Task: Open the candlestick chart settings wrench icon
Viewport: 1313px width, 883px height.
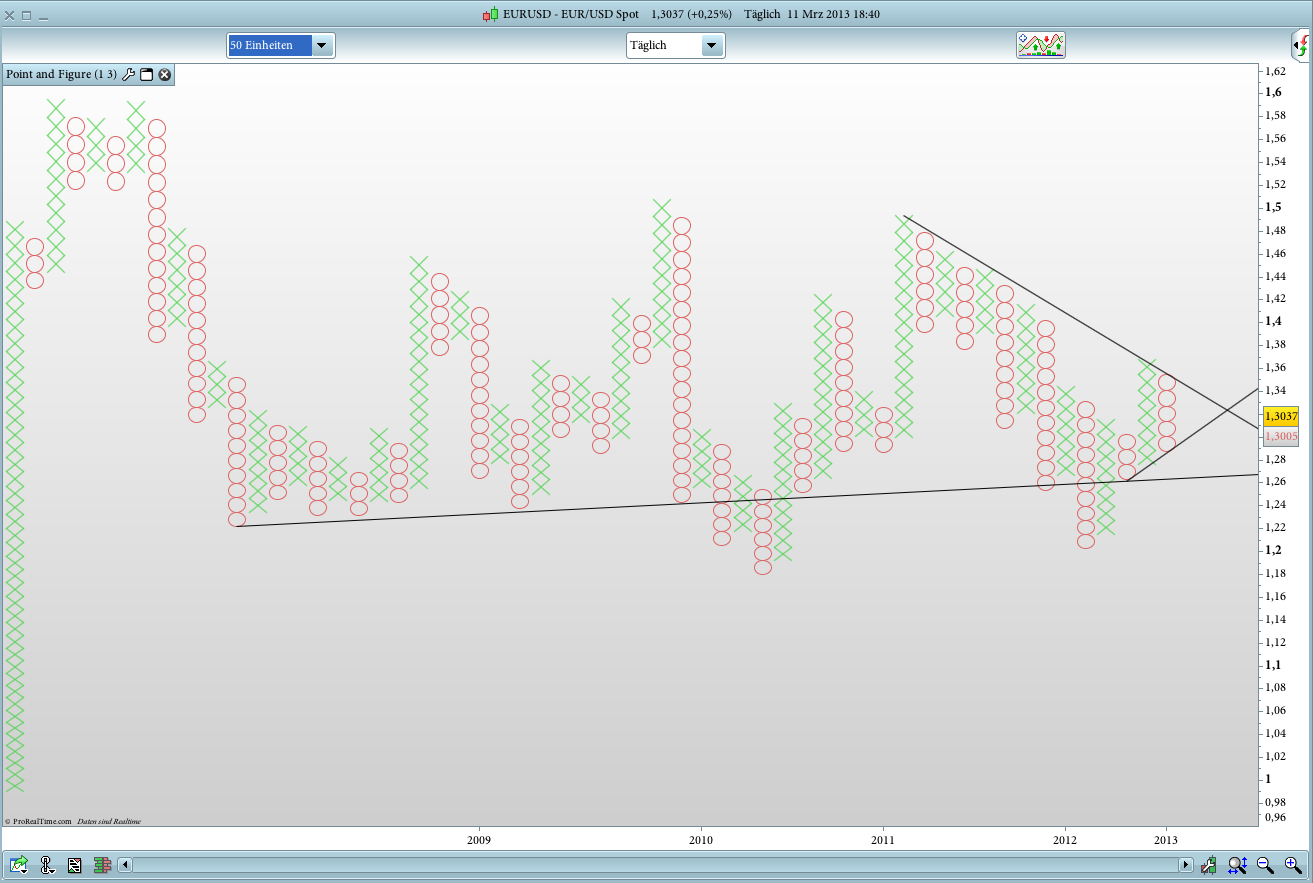Action: 1209,865
